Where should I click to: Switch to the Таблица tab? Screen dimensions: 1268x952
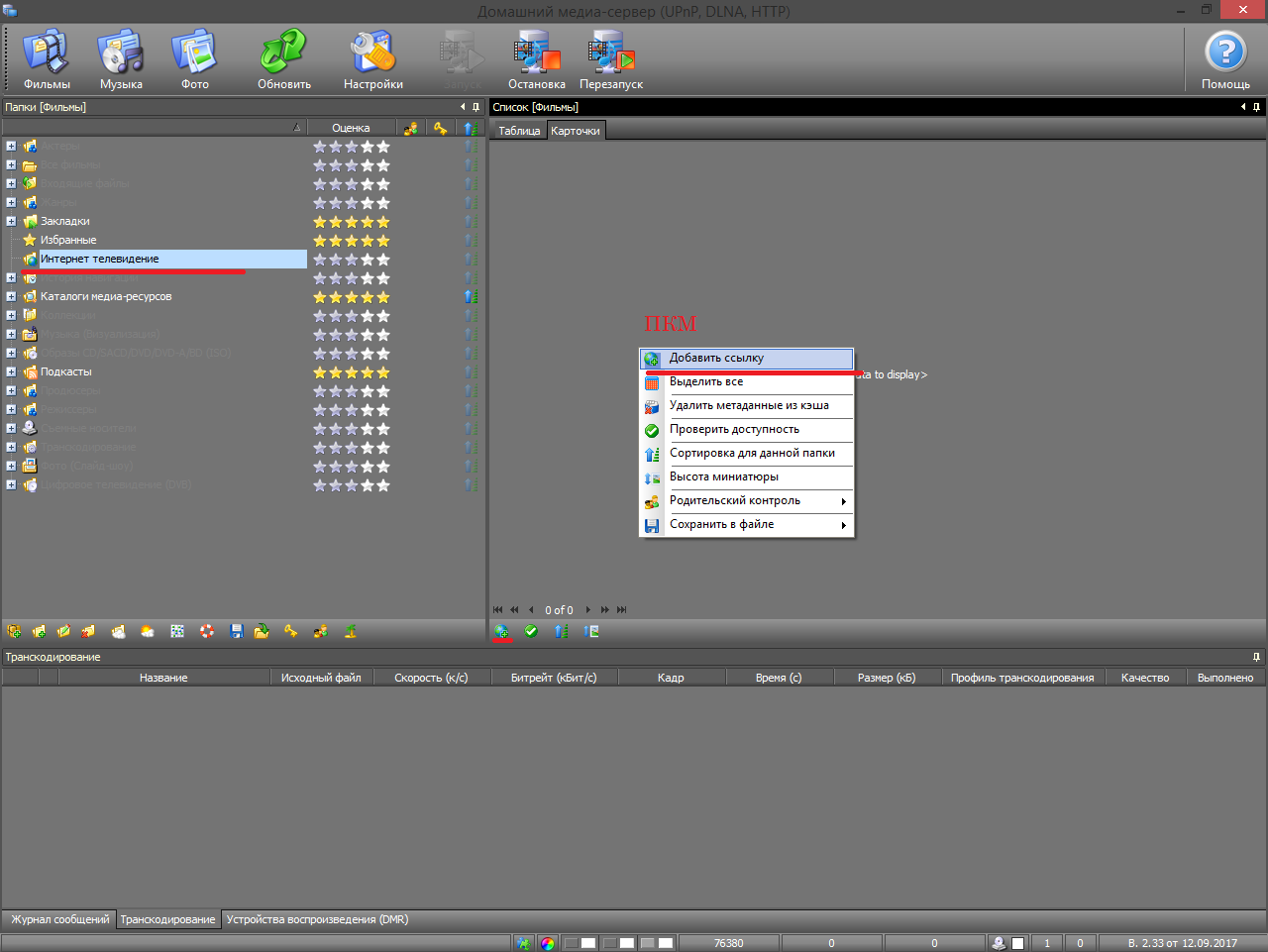click(519, 131)
